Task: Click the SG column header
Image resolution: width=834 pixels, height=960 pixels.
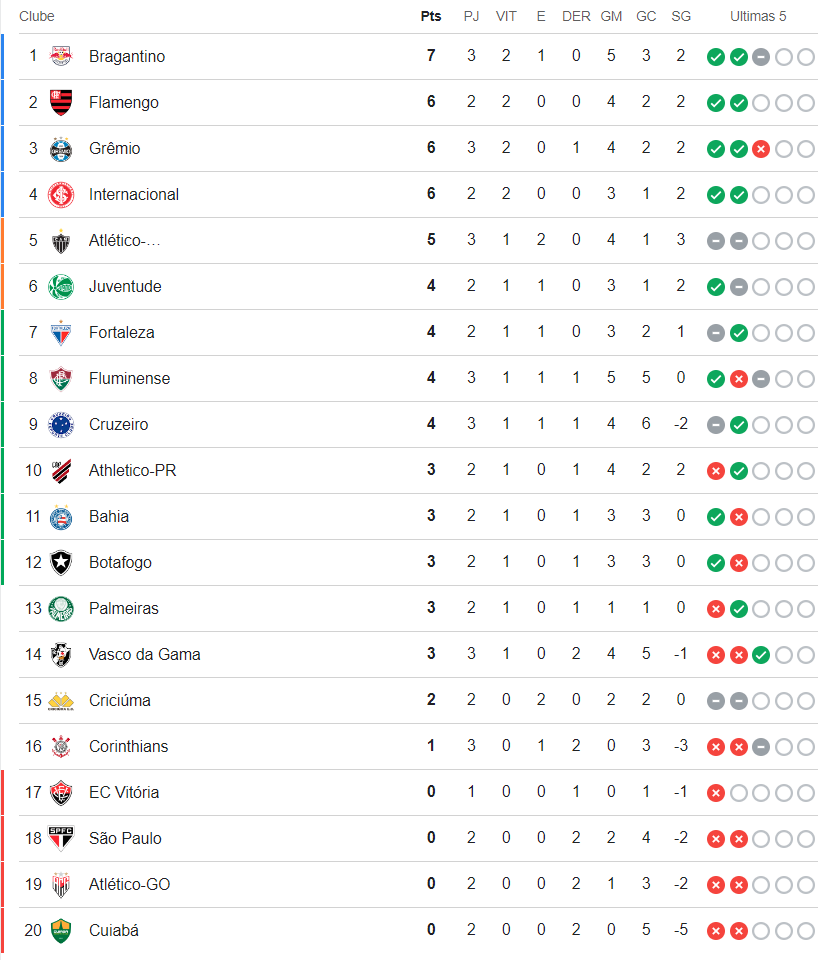Action: pos(681,16)
